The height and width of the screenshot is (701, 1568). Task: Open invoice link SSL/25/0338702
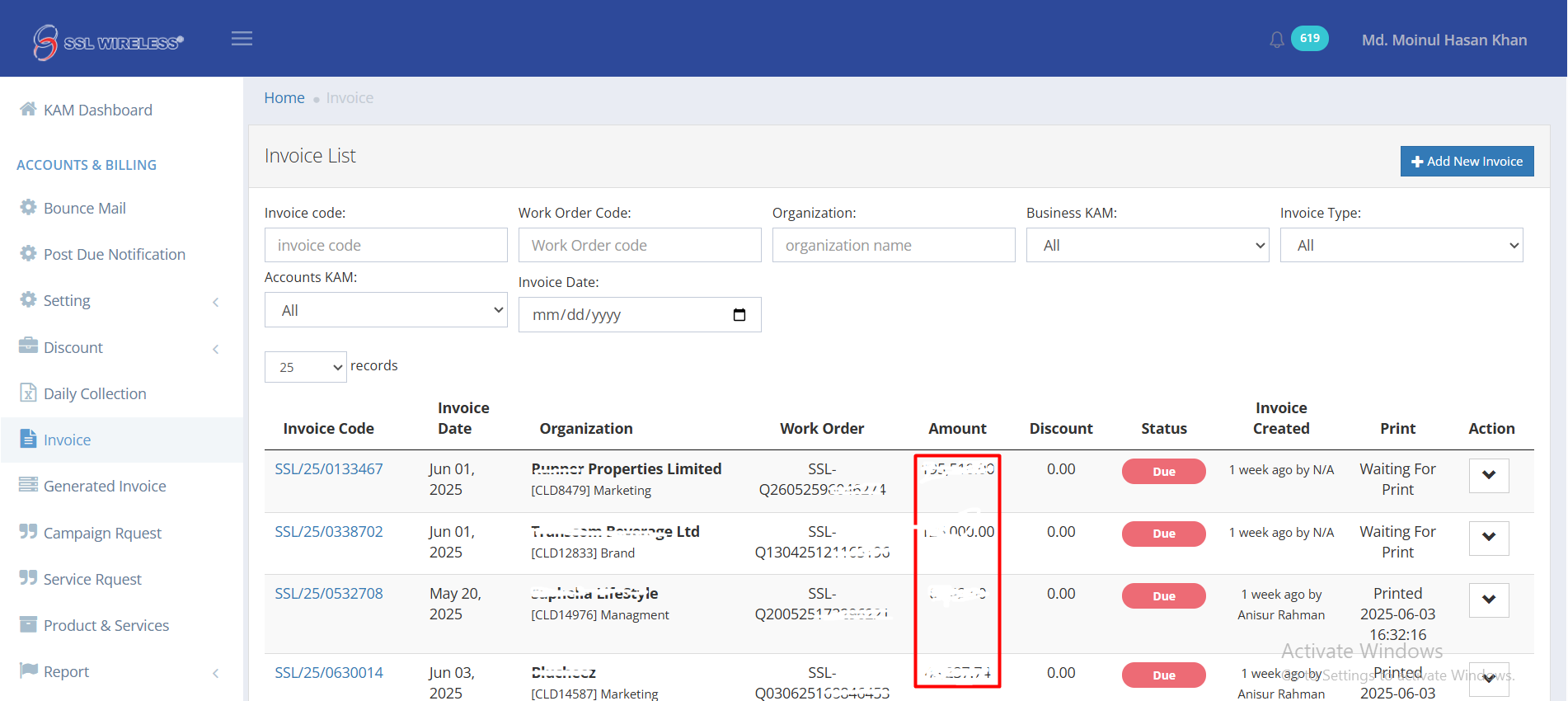point(328,532)
